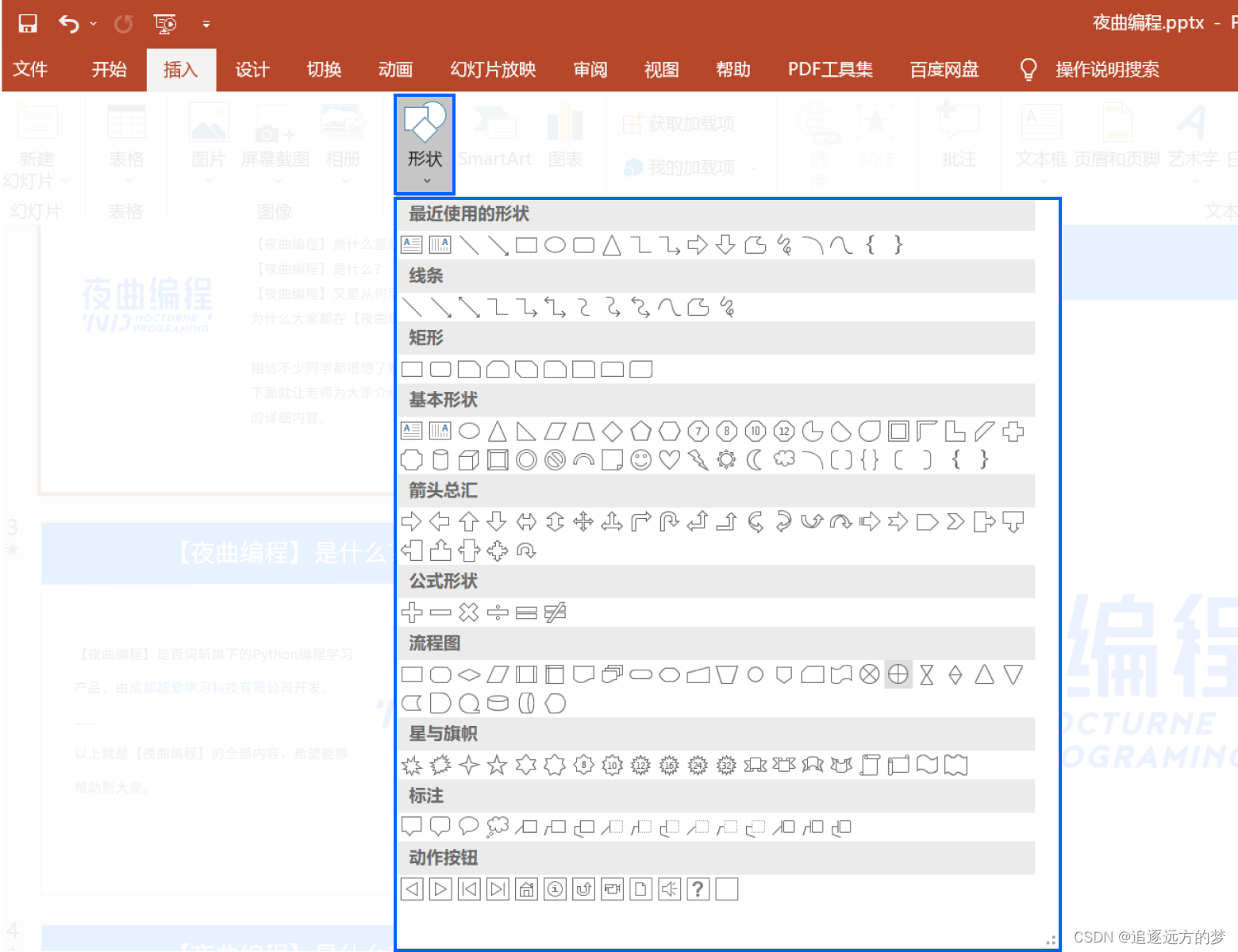Select the flowchart magnetic disk shape
Image resolution: width=1238 pixels, height=952 pixels.
point(498,703)
